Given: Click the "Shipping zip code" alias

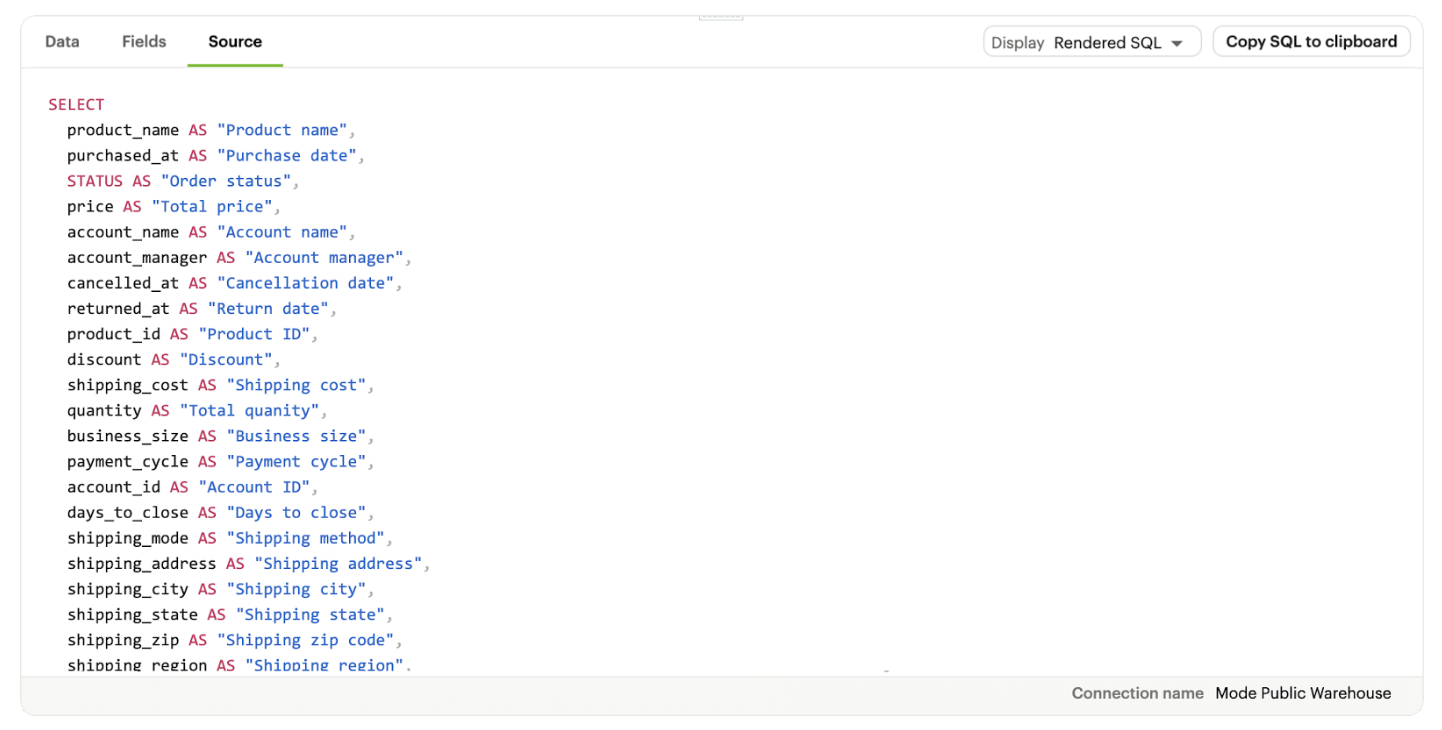Looking at the screenshot, I should pos(306,640).
